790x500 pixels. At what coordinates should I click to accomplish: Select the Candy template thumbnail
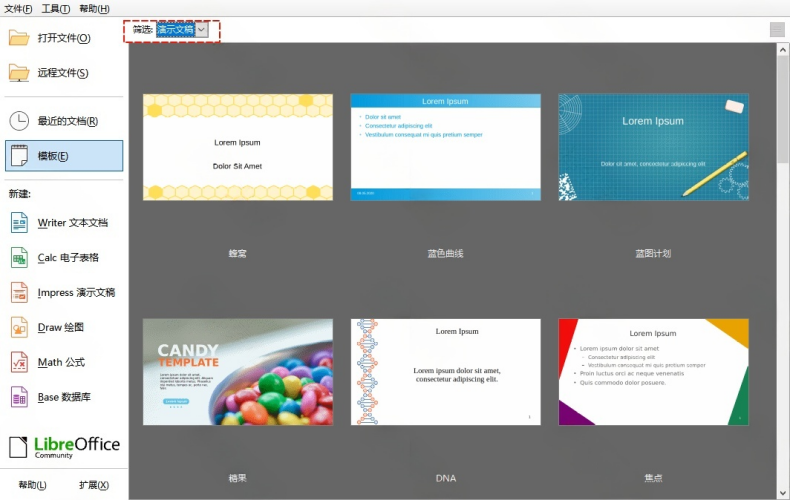click(x=238, y=372)
